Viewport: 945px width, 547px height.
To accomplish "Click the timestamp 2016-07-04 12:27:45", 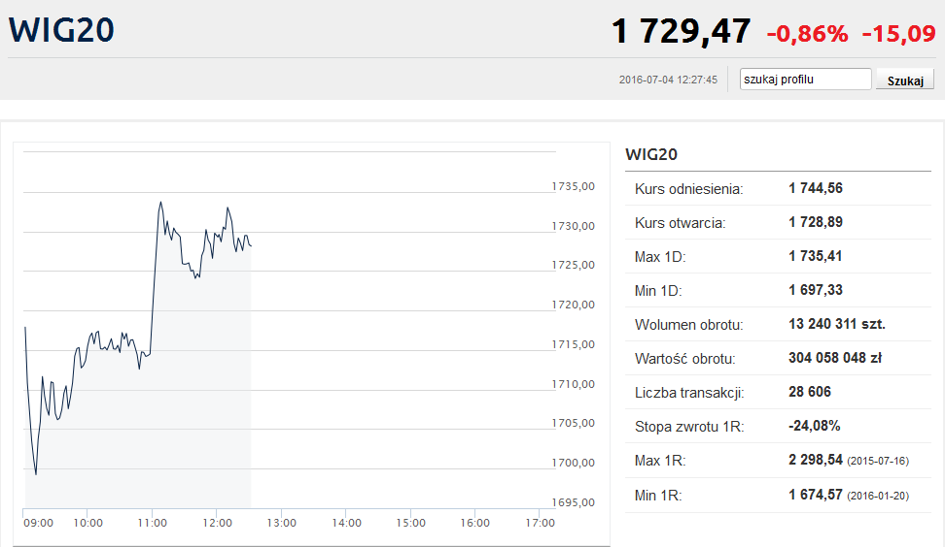I will [x=668, y=80].
